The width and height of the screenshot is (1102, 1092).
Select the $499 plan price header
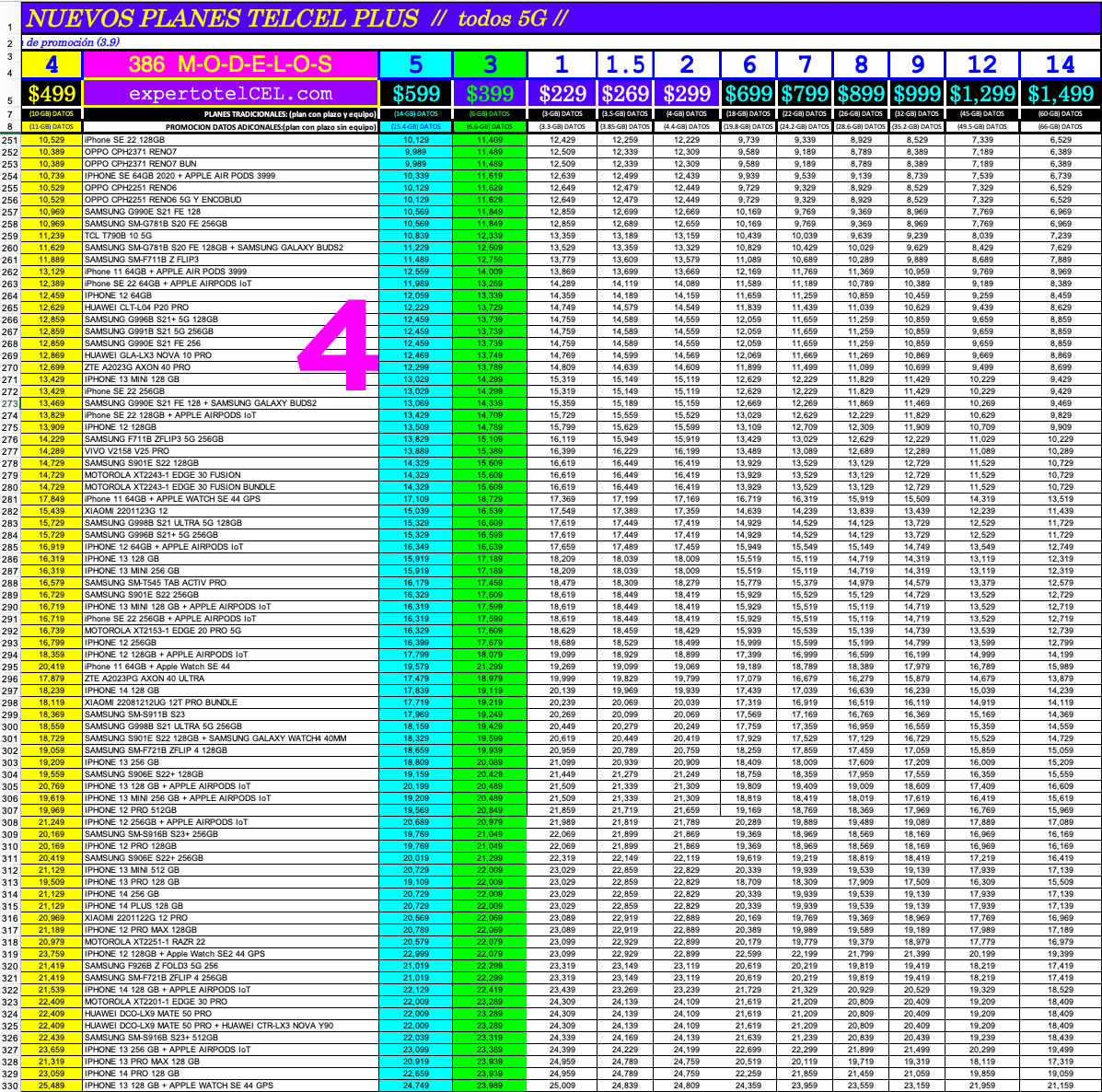[x=52, y=94]
